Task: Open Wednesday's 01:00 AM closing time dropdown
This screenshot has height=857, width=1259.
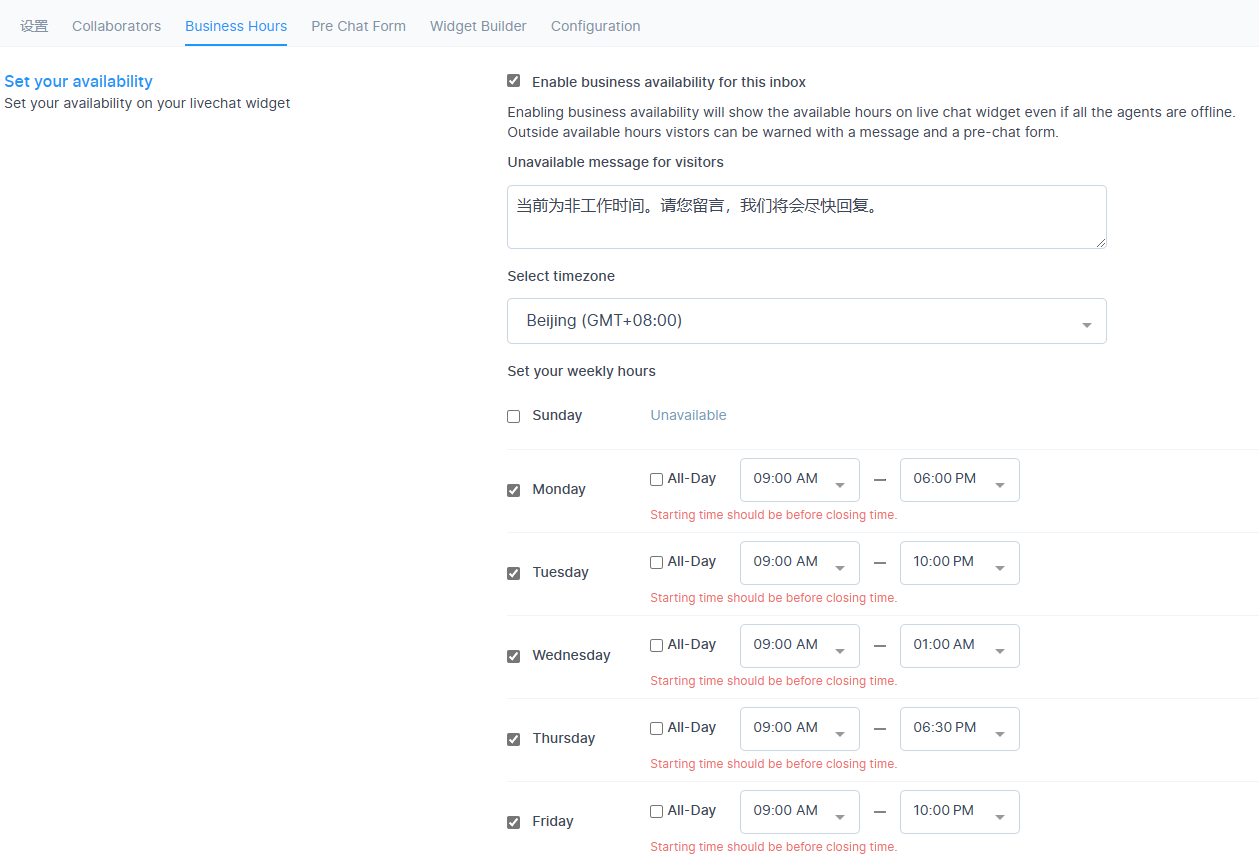Action: click(x=959, y=645)
